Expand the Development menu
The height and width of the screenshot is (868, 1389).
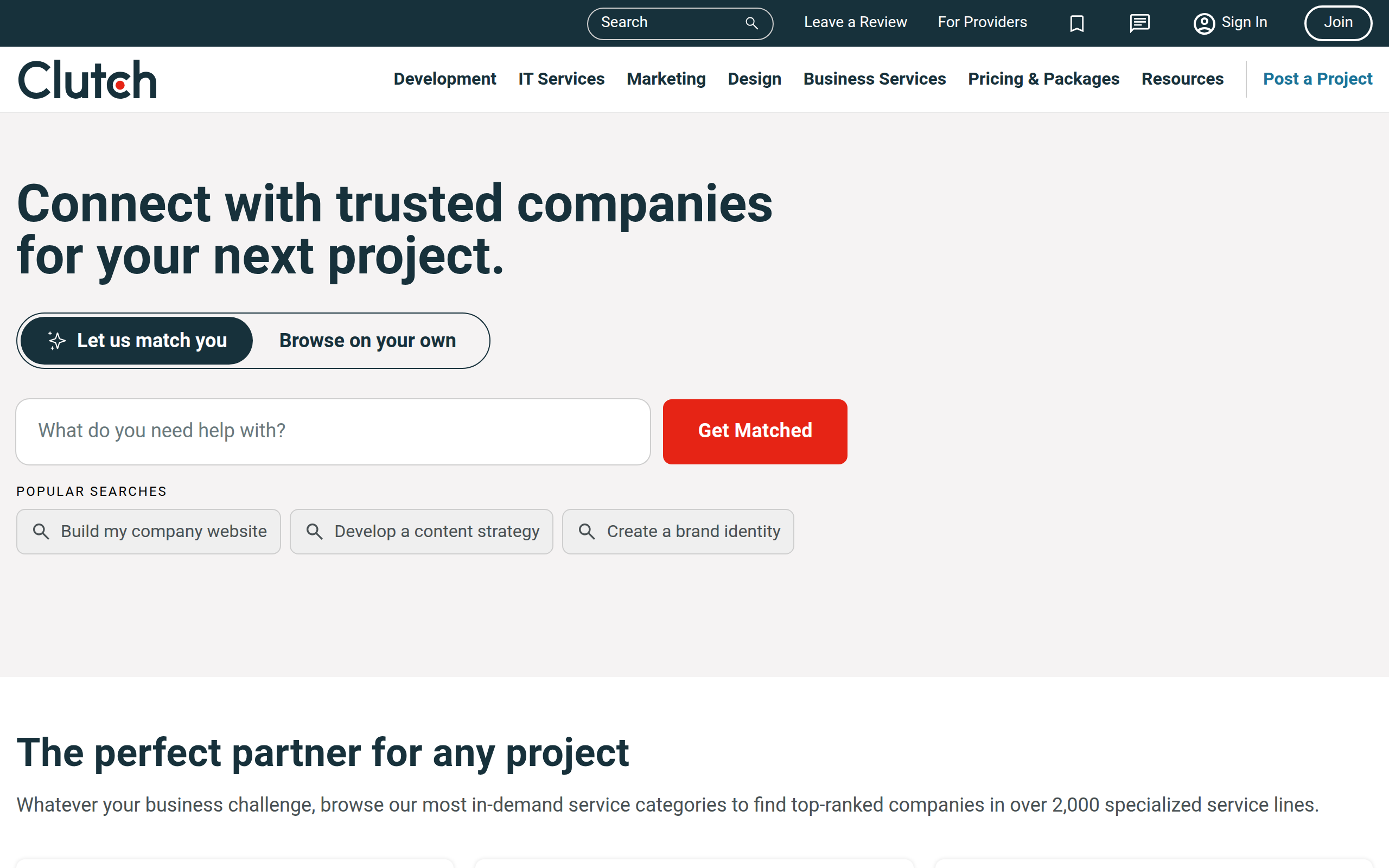tap(445, 79)
